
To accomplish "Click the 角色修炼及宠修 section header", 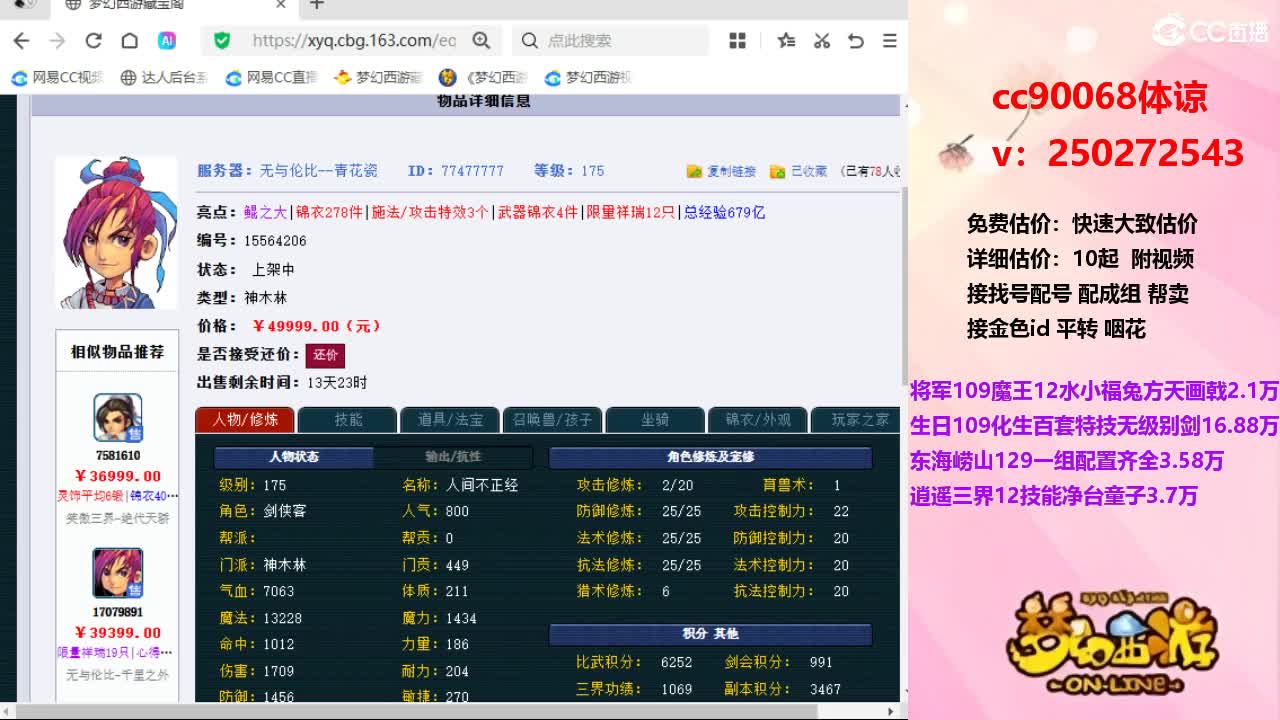I will 710,457.
